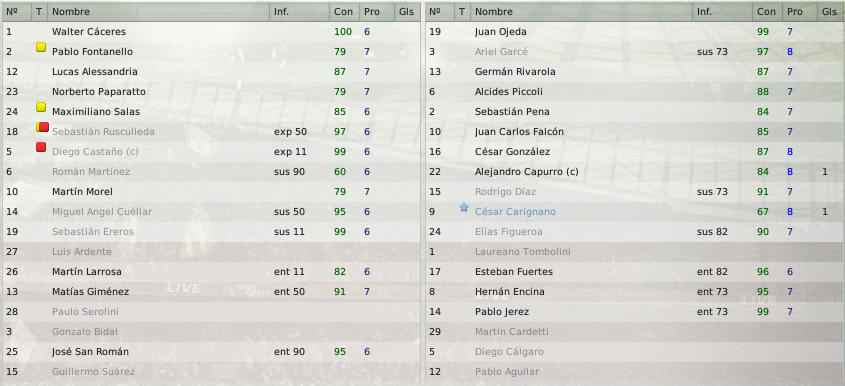Select Pablo Jerez in the substitutes

coord(635,312)
